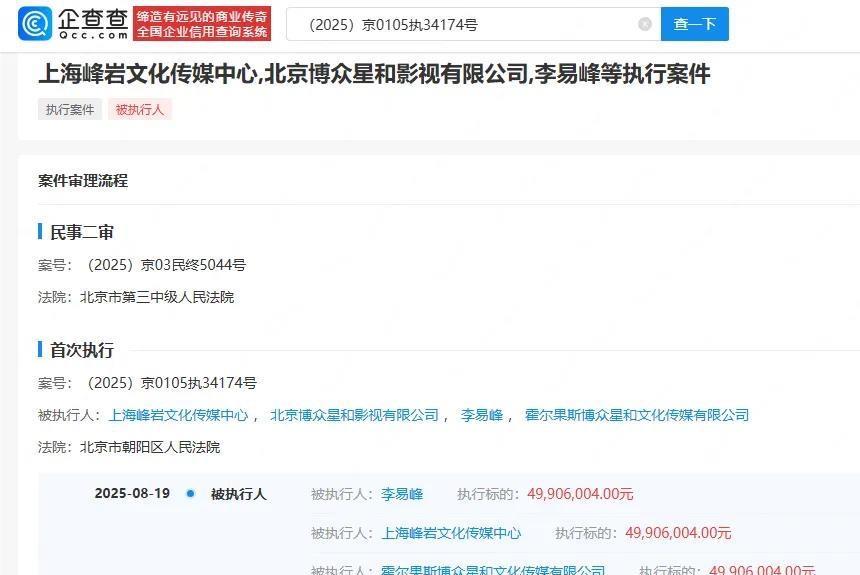Click the court name 北京市朝阳区人民法院
Viewport: 860px width, 575px height.
tap(150, 448)
